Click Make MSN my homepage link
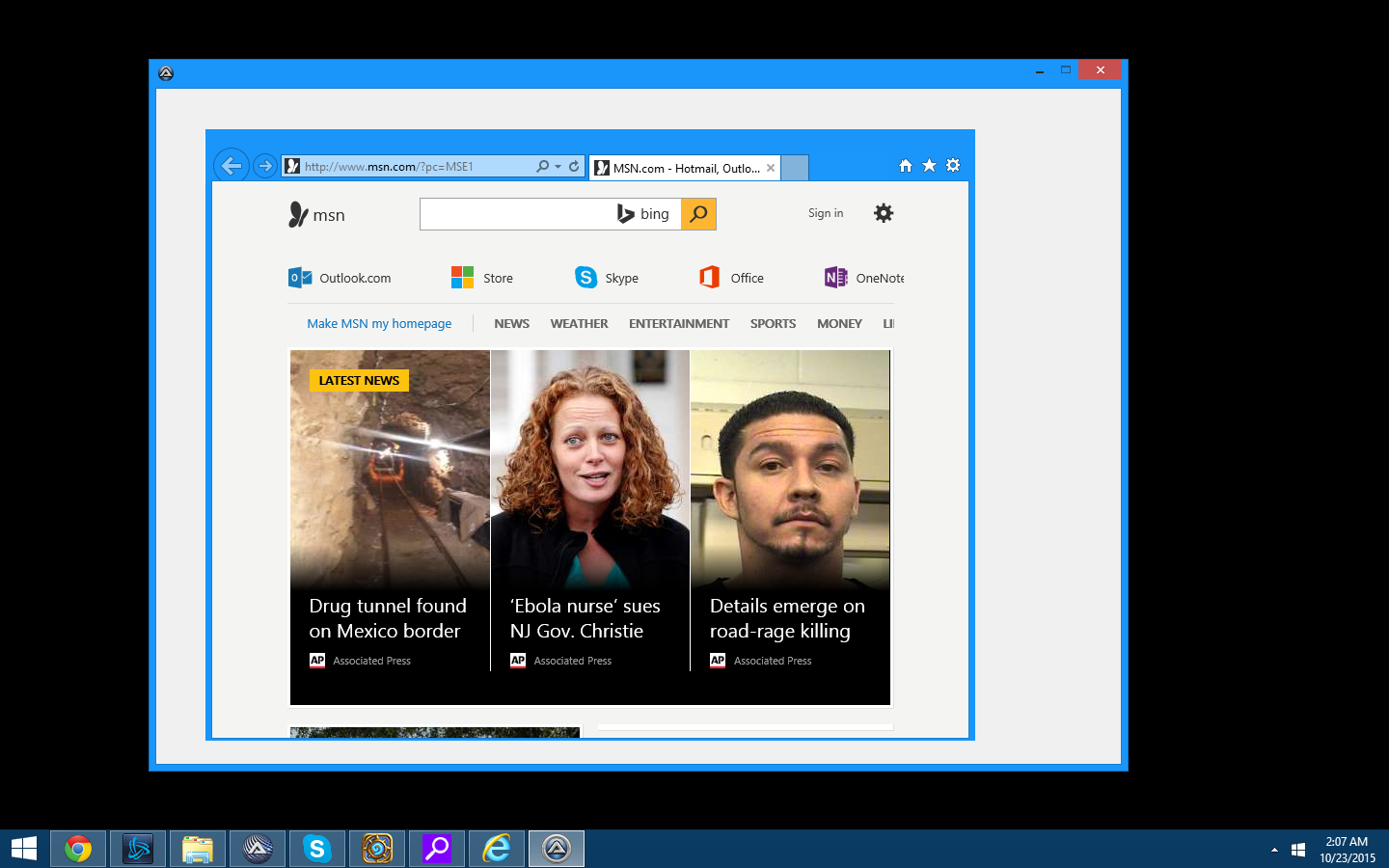Viewport: 1389px width, 868px height. click(x=379, y=324)
